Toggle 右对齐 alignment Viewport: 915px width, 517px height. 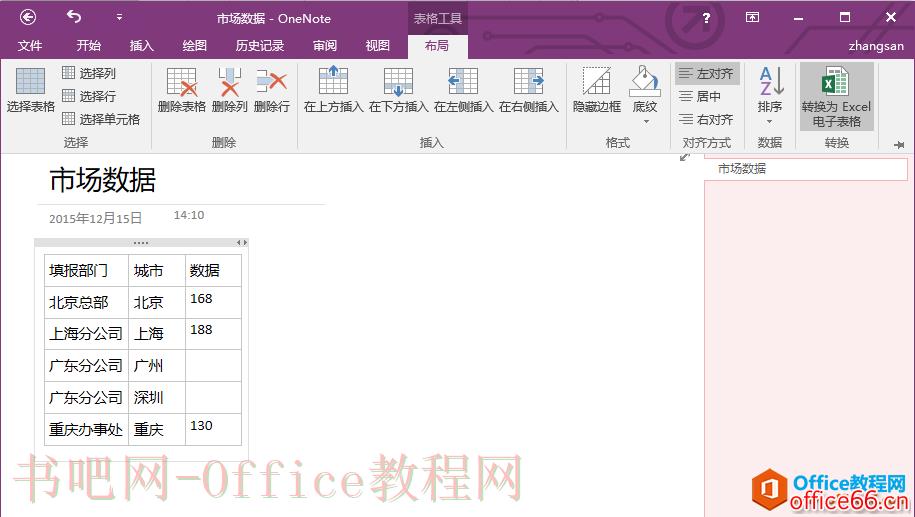[x=707, y=120]
